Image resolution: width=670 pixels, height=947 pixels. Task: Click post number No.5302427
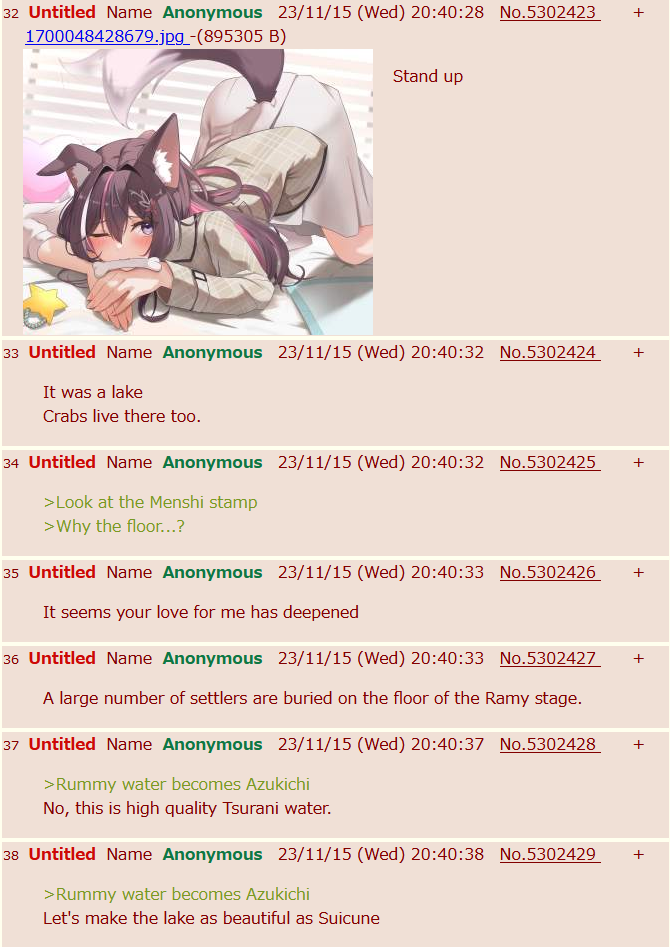pos(550,658)
